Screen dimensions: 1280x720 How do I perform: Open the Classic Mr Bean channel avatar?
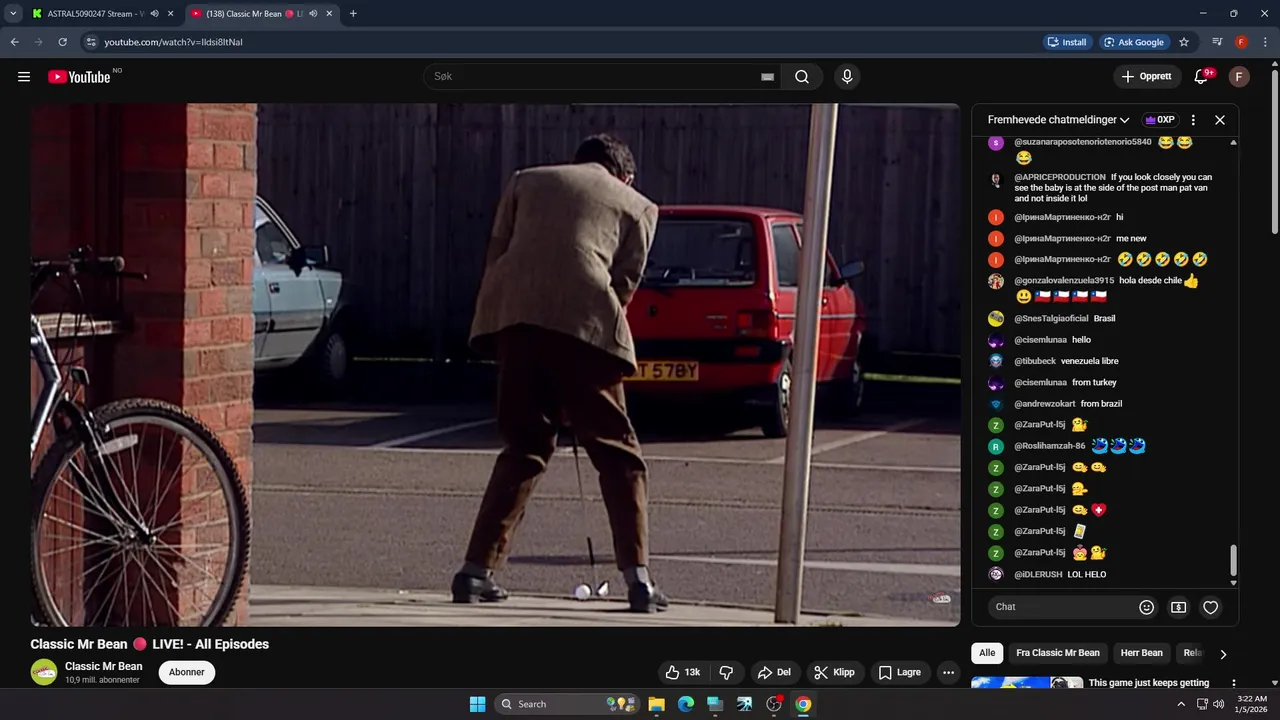tap(44, 672)
